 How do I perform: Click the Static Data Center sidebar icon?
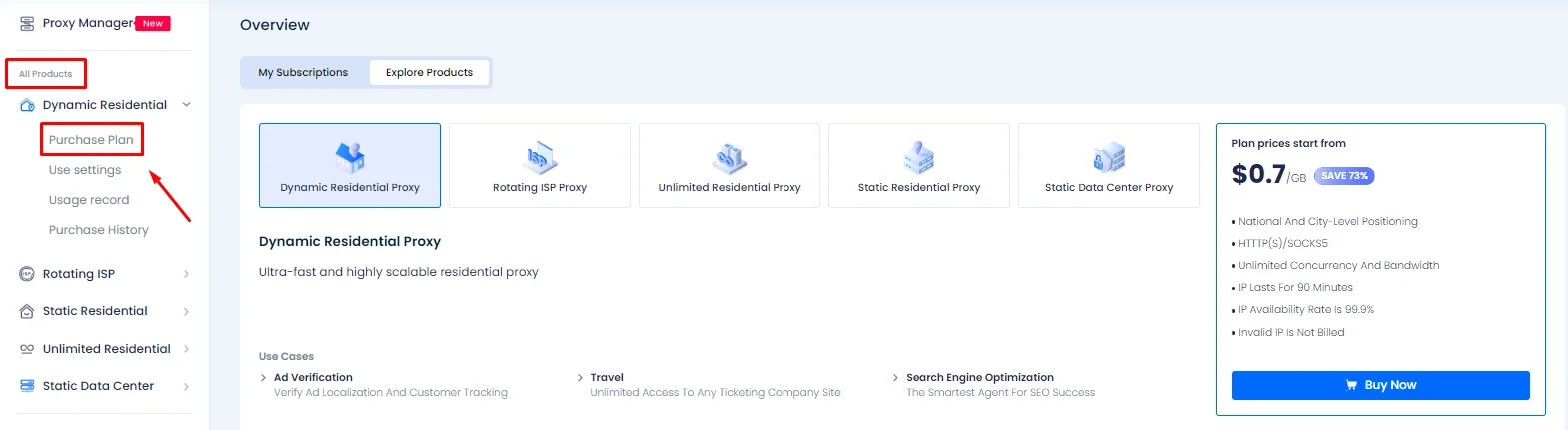click(27, 386)
